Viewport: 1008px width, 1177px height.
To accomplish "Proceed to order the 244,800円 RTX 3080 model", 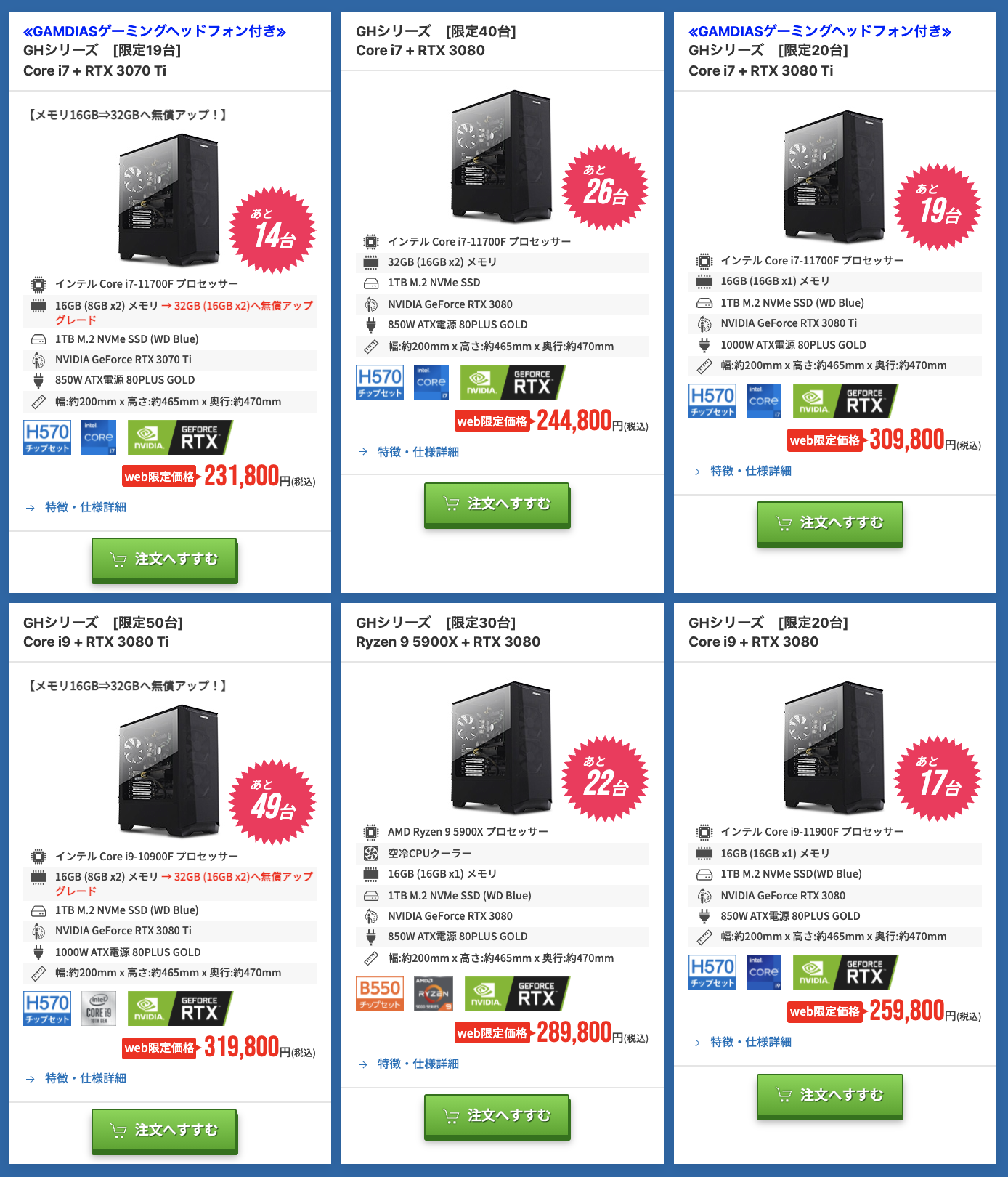I will (x=497, y=505).
